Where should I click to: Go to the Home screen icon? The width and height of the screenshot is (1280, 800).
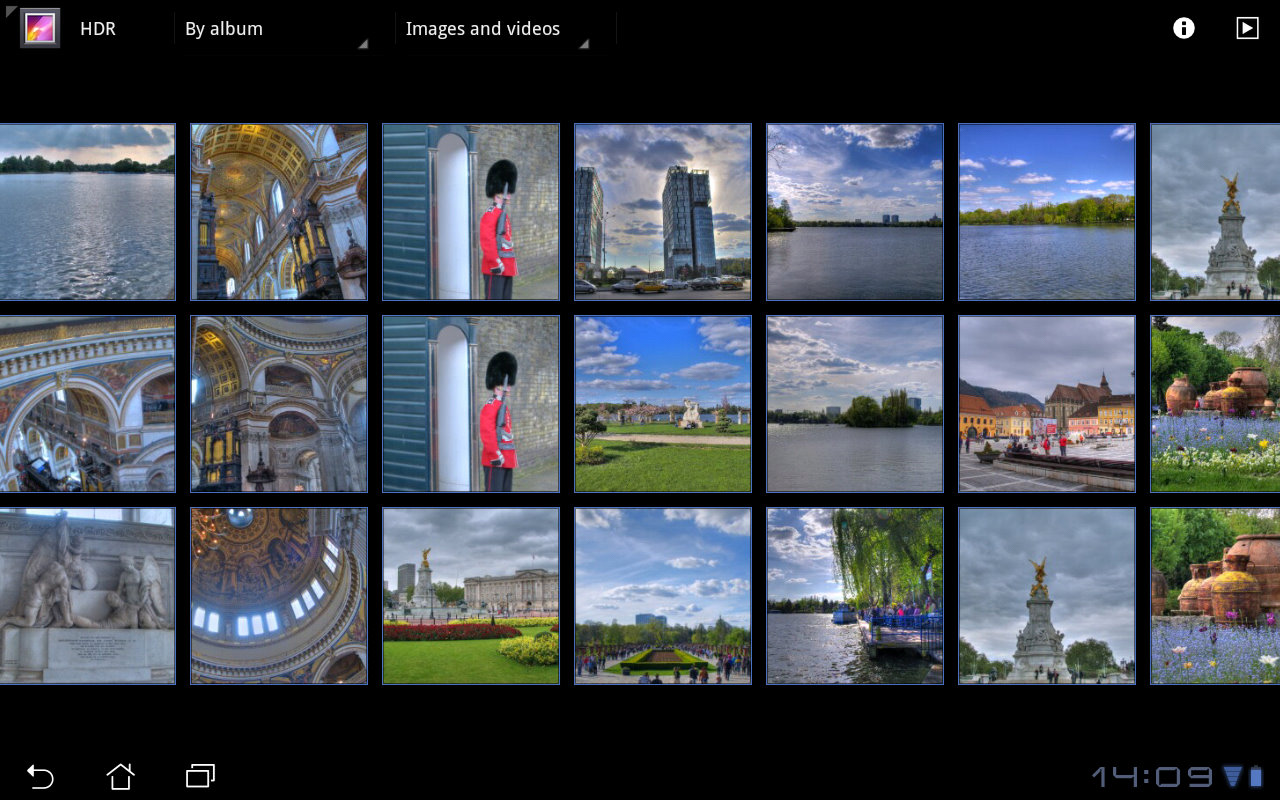coord(120,776)
